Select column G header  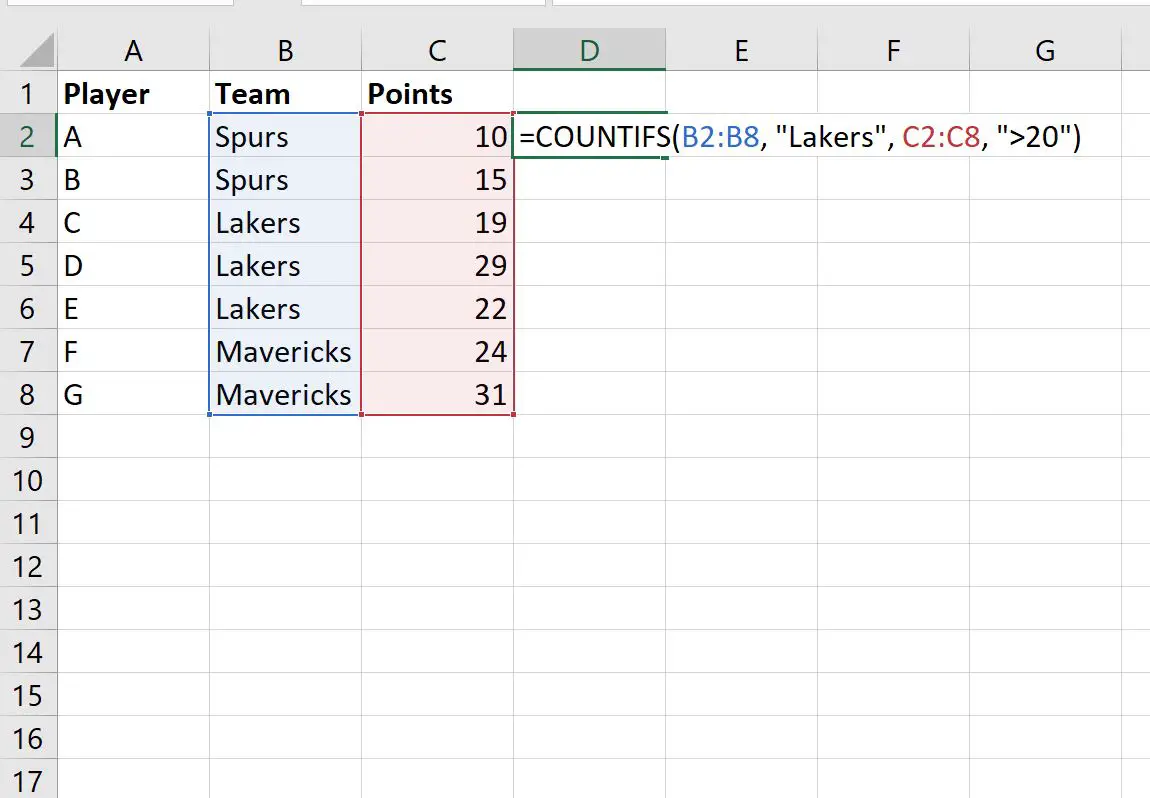point(1045,51)
